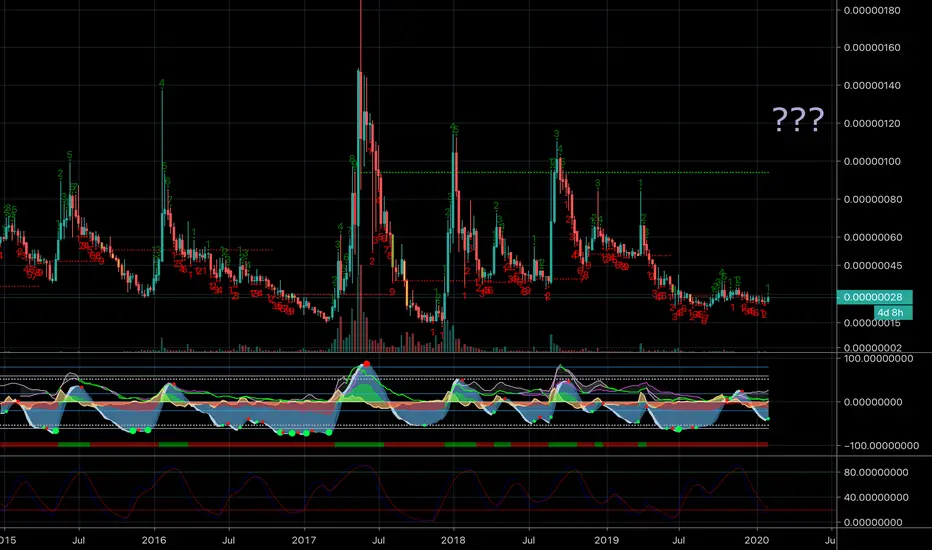
Task: Click price axis value 0.00000180
Action: coord(872,10)
